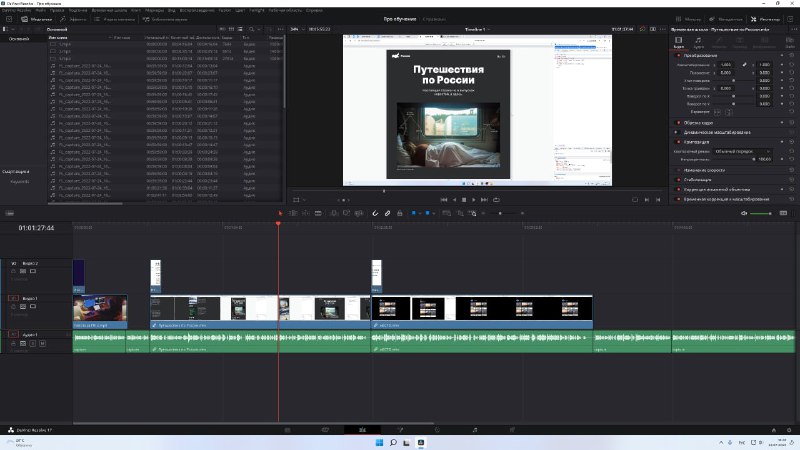Expand the Обрезка кадра (Cropping) section

click(698, 123)
